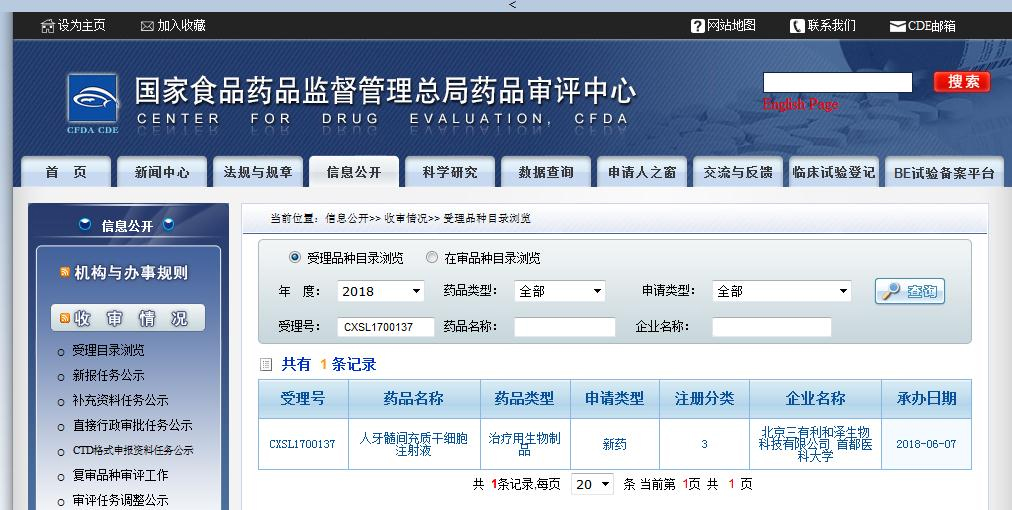
Task: Switch to the 信息公开 tab
Action: click(354, 172)
